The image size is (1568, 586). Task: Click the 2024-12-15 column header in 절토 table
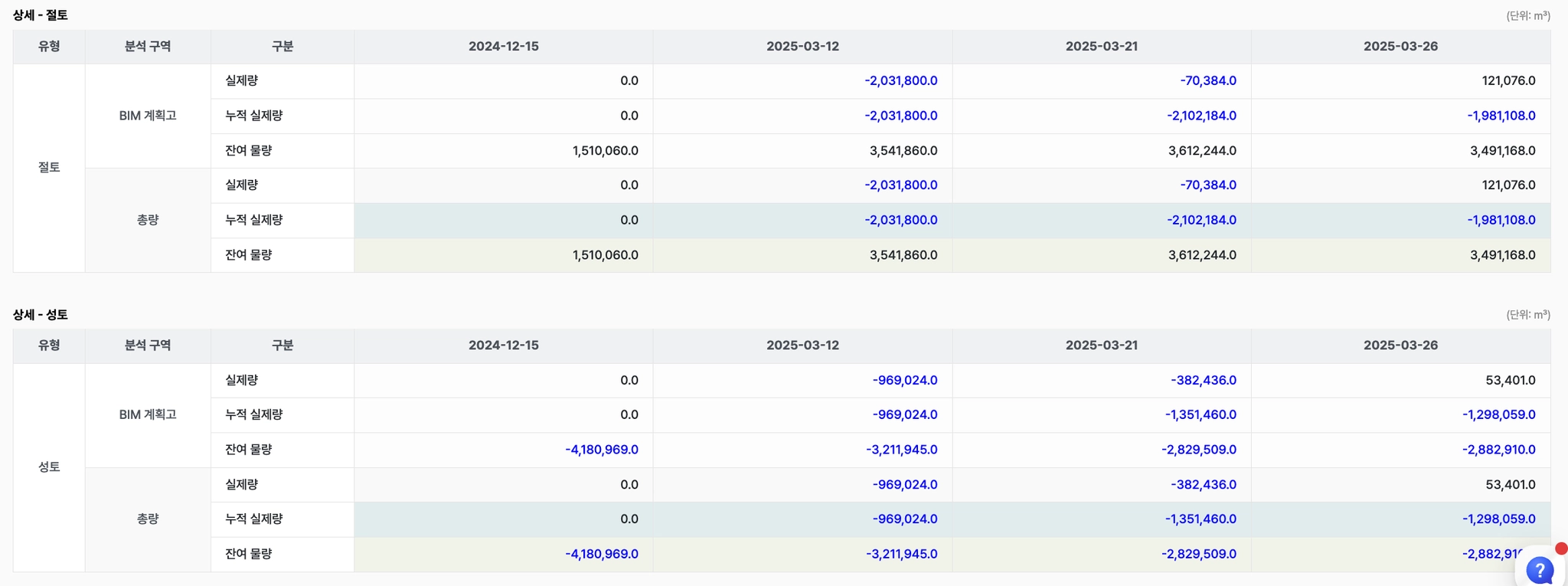tap(503, 47)
